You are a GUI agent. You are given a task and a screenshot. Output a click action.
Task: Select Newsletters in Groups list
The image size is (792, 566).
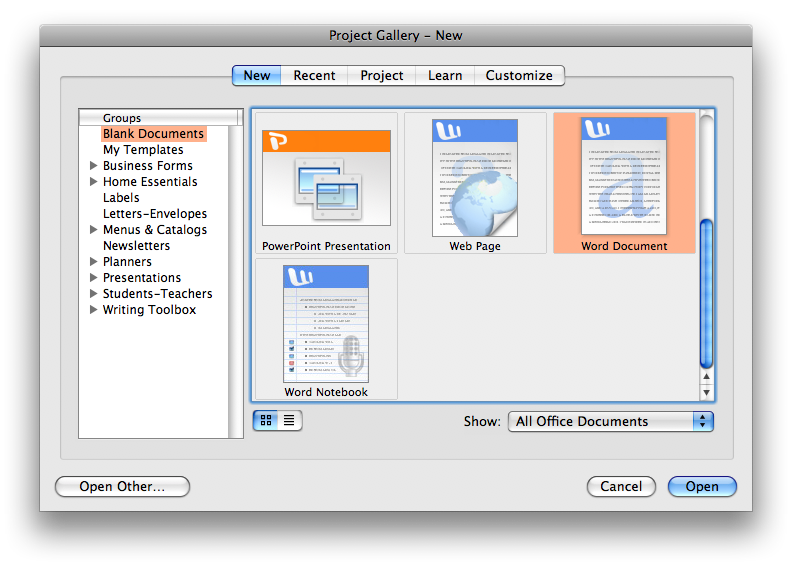136,245
